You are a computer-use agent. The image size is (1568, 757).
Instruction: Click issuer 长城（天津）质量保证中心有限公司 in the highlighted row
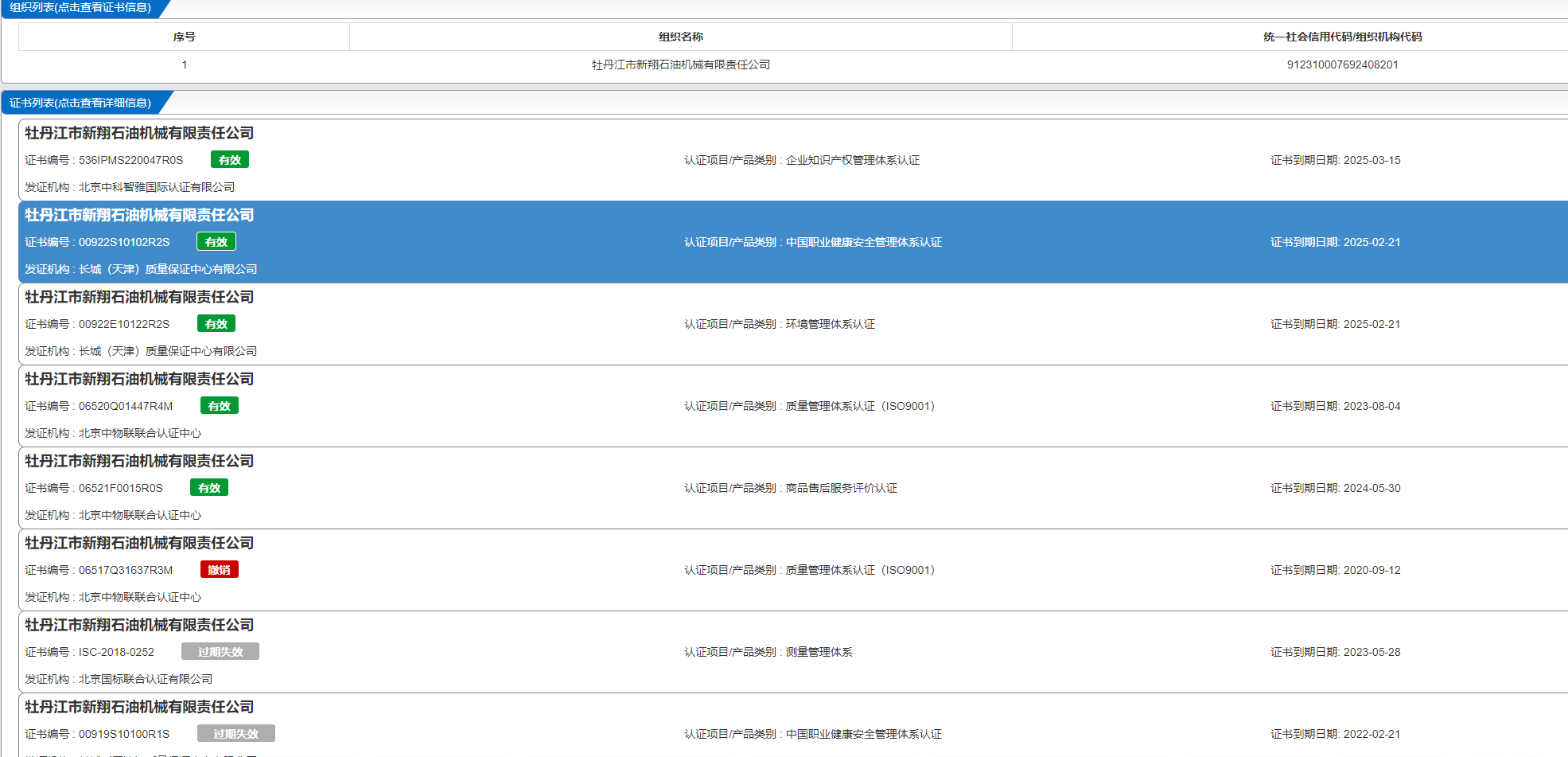pos(168,269)
